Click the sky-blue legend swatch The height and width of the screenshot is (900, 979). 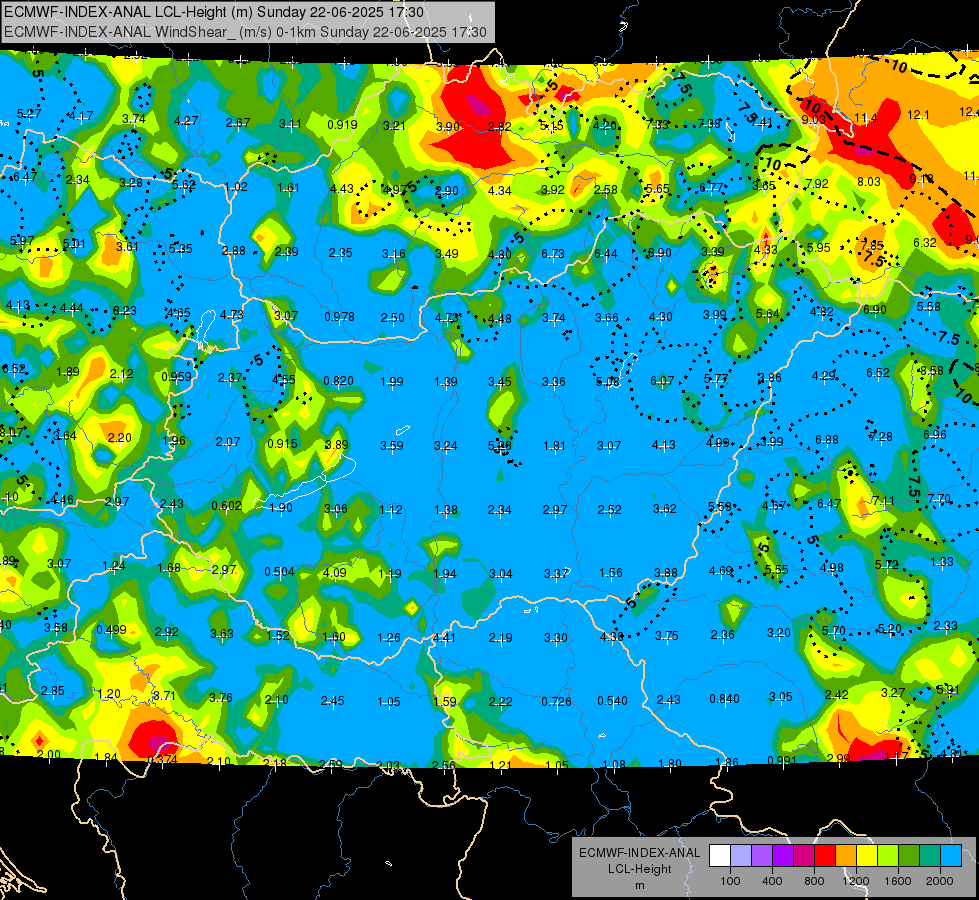pyautogui.click(x=952, y=856)
